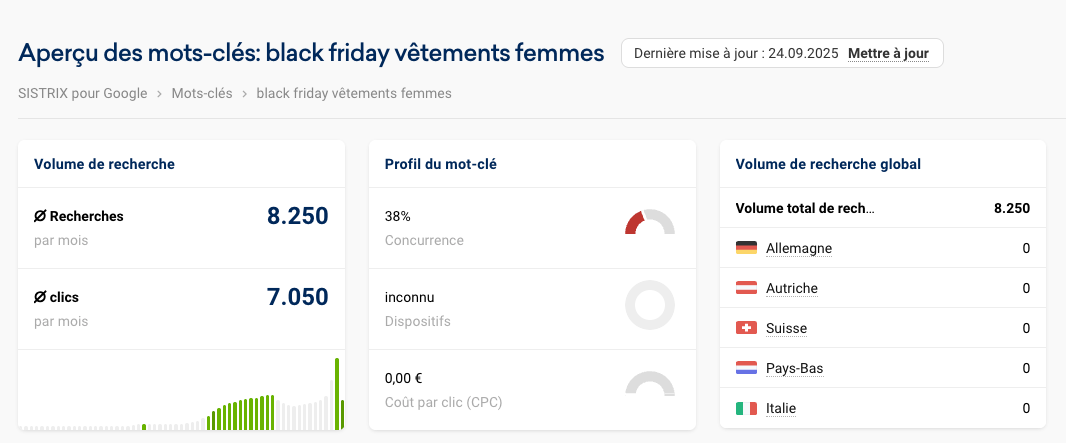The height and width of the screenshot is (443, 1066).
Task: Click the tallest green bar in chart
Action: tap(337, 394)
